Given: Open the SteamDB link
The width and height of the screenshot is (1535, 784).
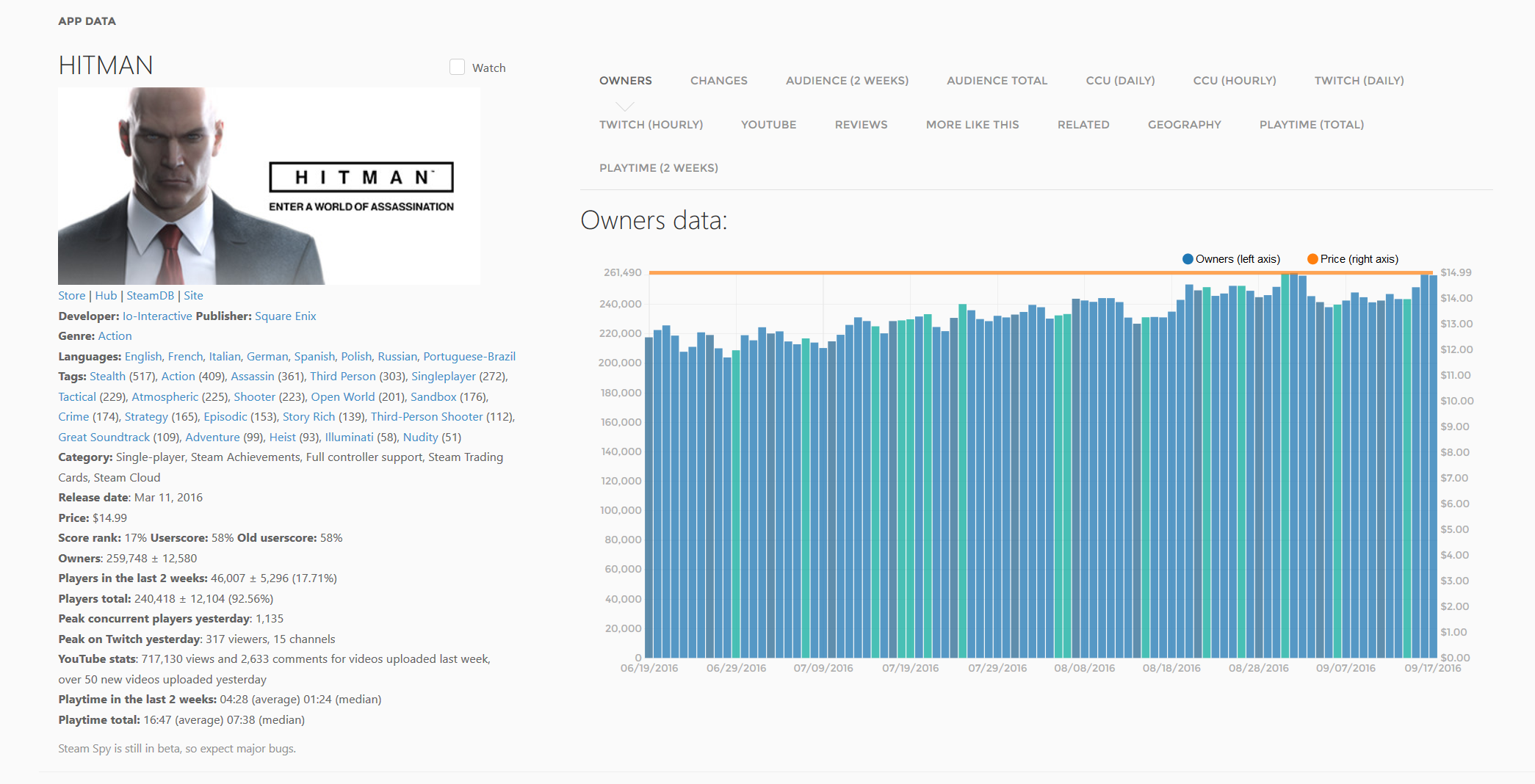Looking at the screenshot, I should pyautogui.click(x=150, y=296).
